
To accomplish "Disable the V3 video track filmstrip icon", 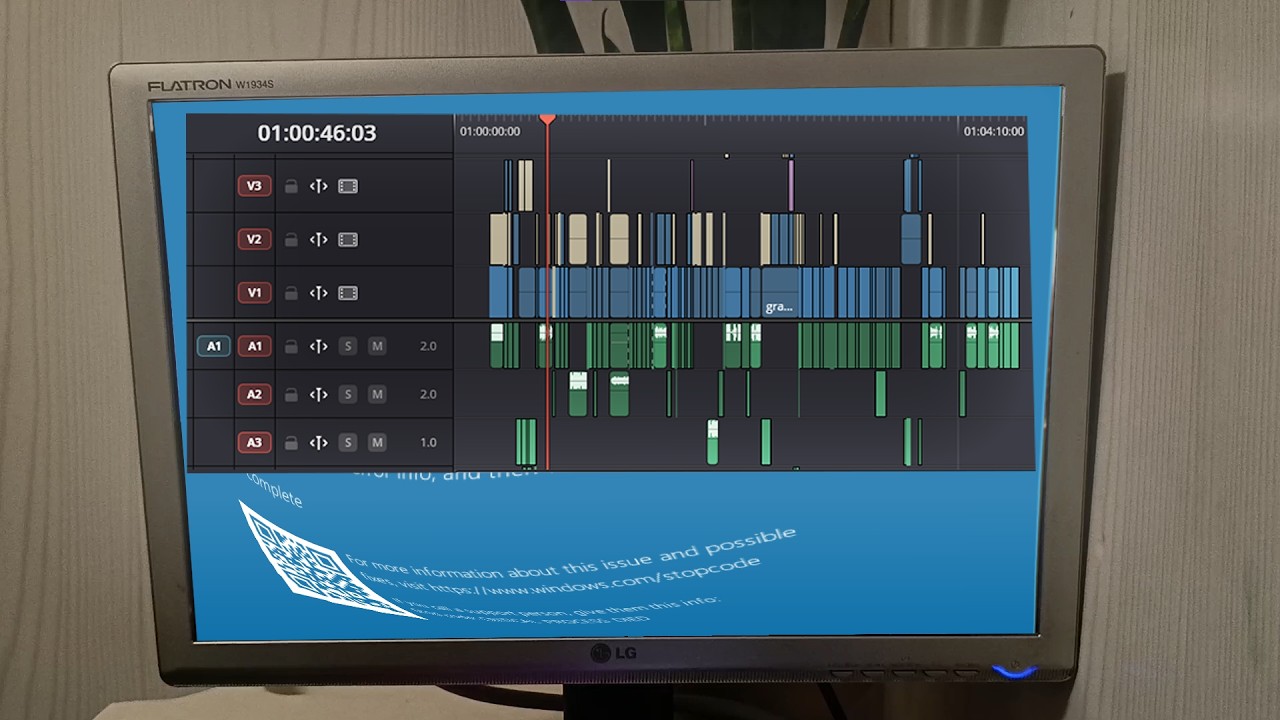I will pyautogui.click(x=348, y=186).
